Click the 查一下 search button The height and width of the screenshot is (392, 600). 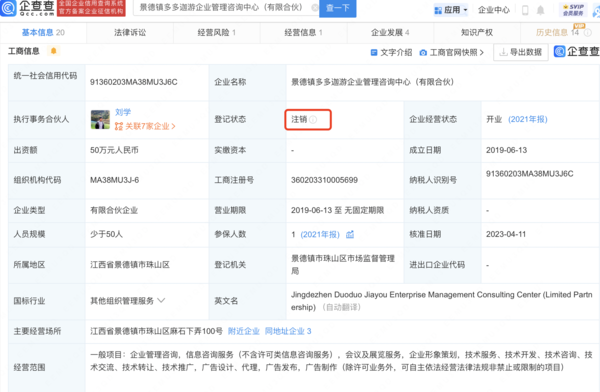click(x=338, y=8)
